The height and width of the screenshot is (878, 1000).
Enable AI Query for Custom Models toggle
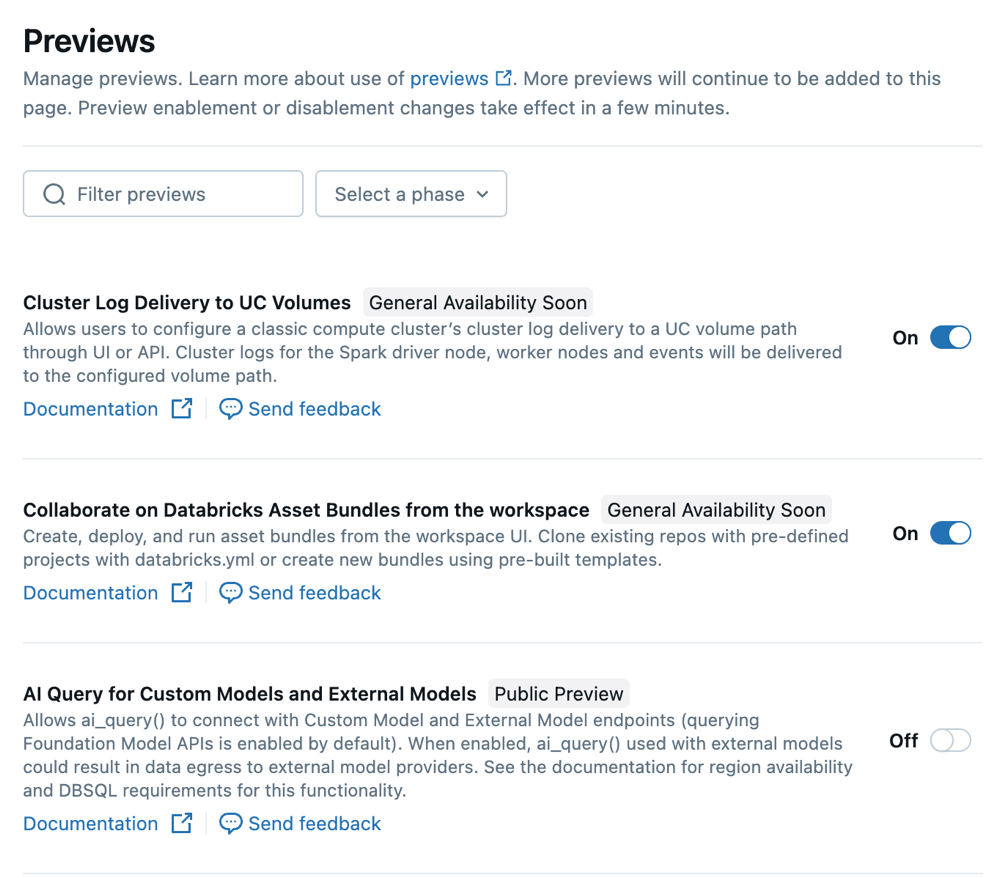pyautogui.click(x=950, y=740)
